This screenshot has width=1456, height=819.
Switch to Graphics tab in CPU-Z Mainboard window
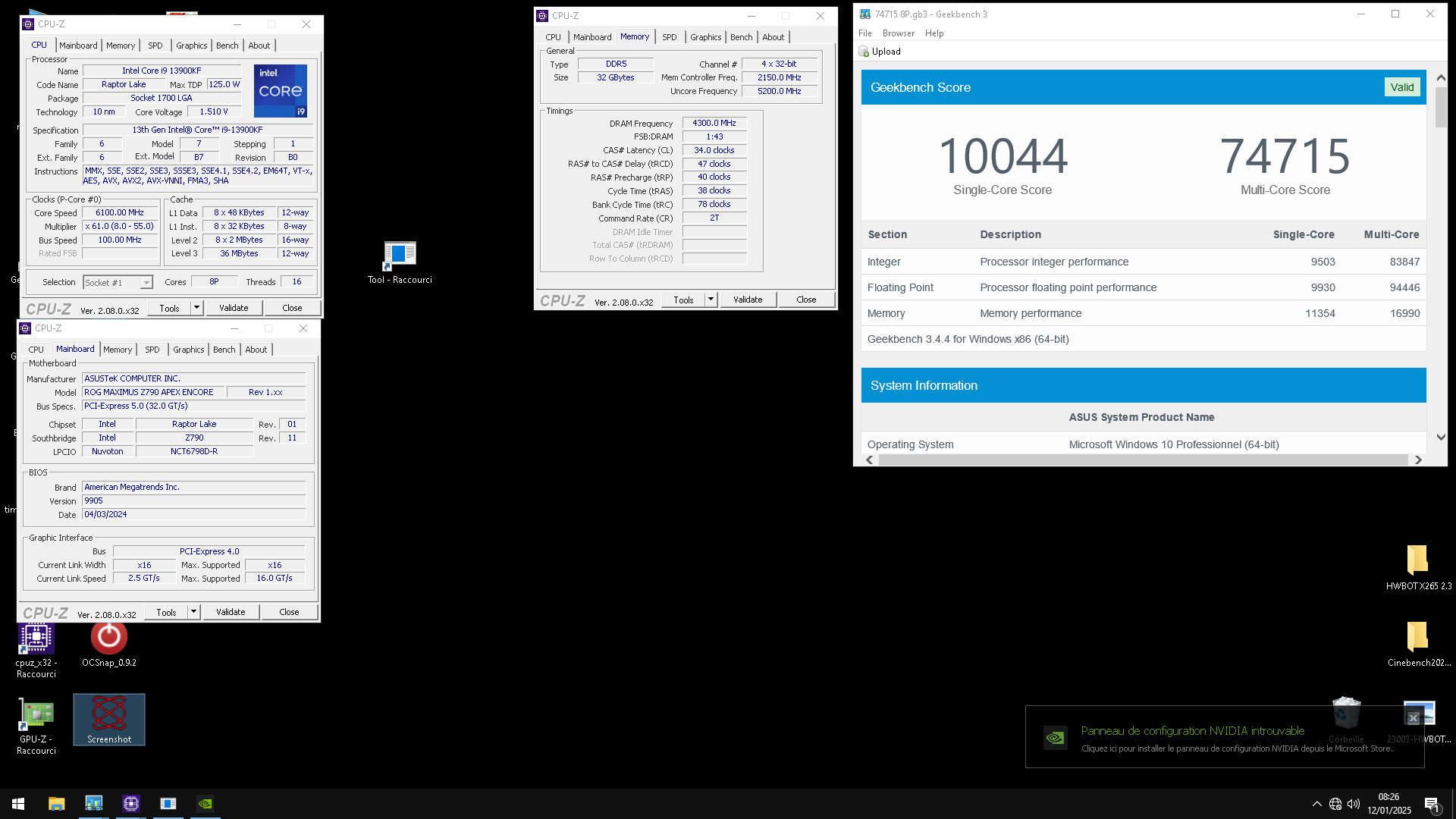pos(188,350)
